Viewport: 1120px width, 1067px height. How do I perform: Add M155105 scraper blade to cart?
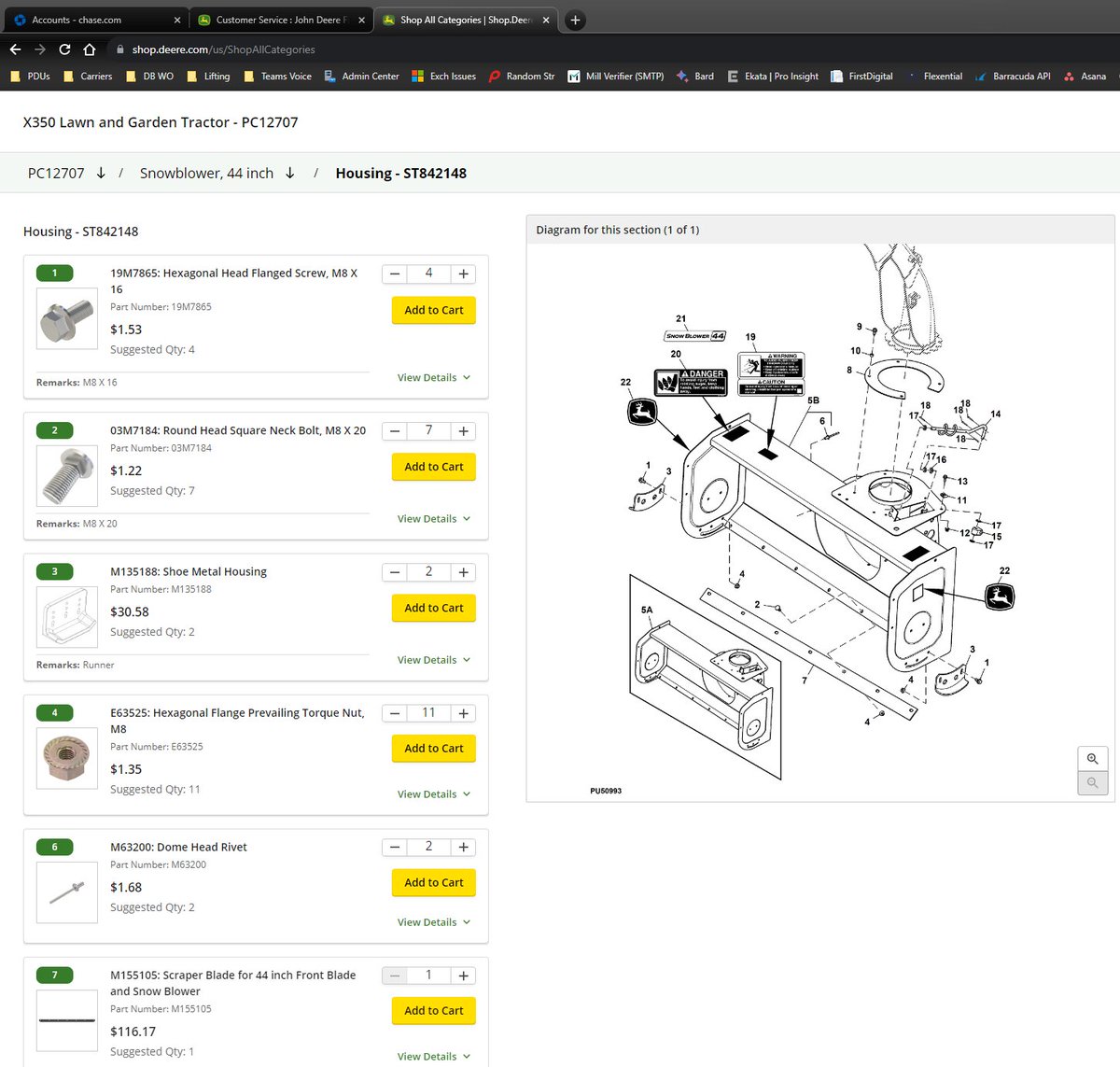434,1010
